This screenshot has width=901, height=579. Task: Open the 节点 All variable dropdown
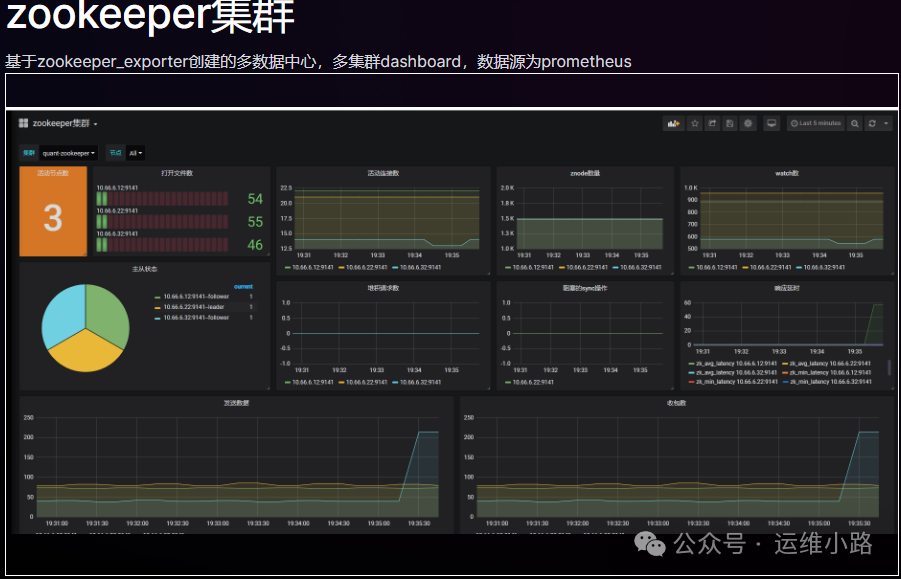point(136,153)
